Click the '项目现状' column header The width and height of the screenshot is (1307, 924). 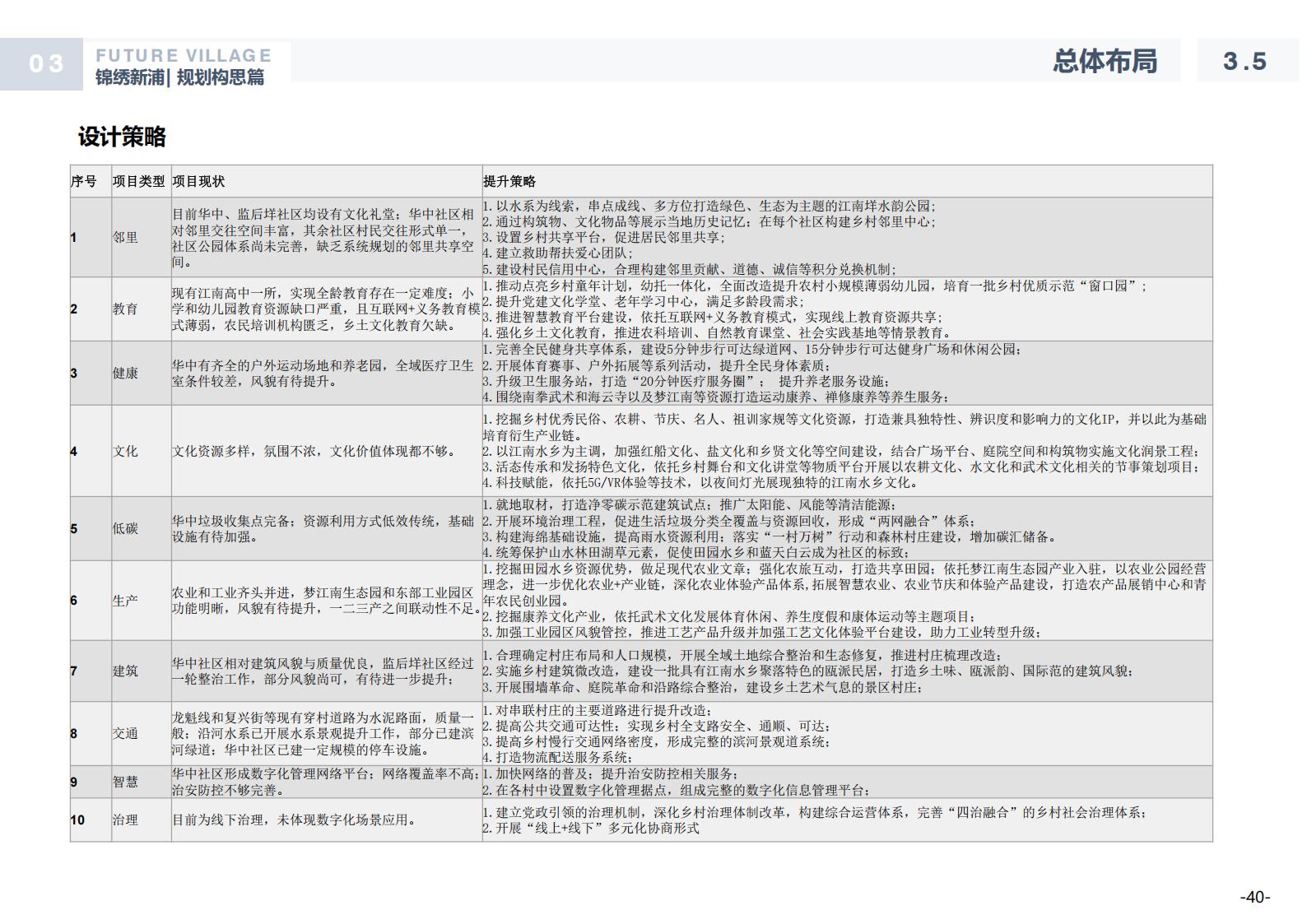pyautogui.click(x=198, y=182)
